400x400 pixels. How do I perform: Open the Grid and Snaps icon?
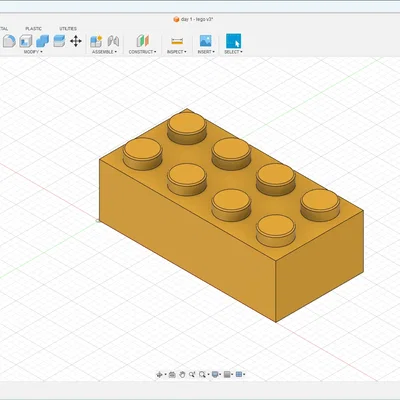(227, 375)
